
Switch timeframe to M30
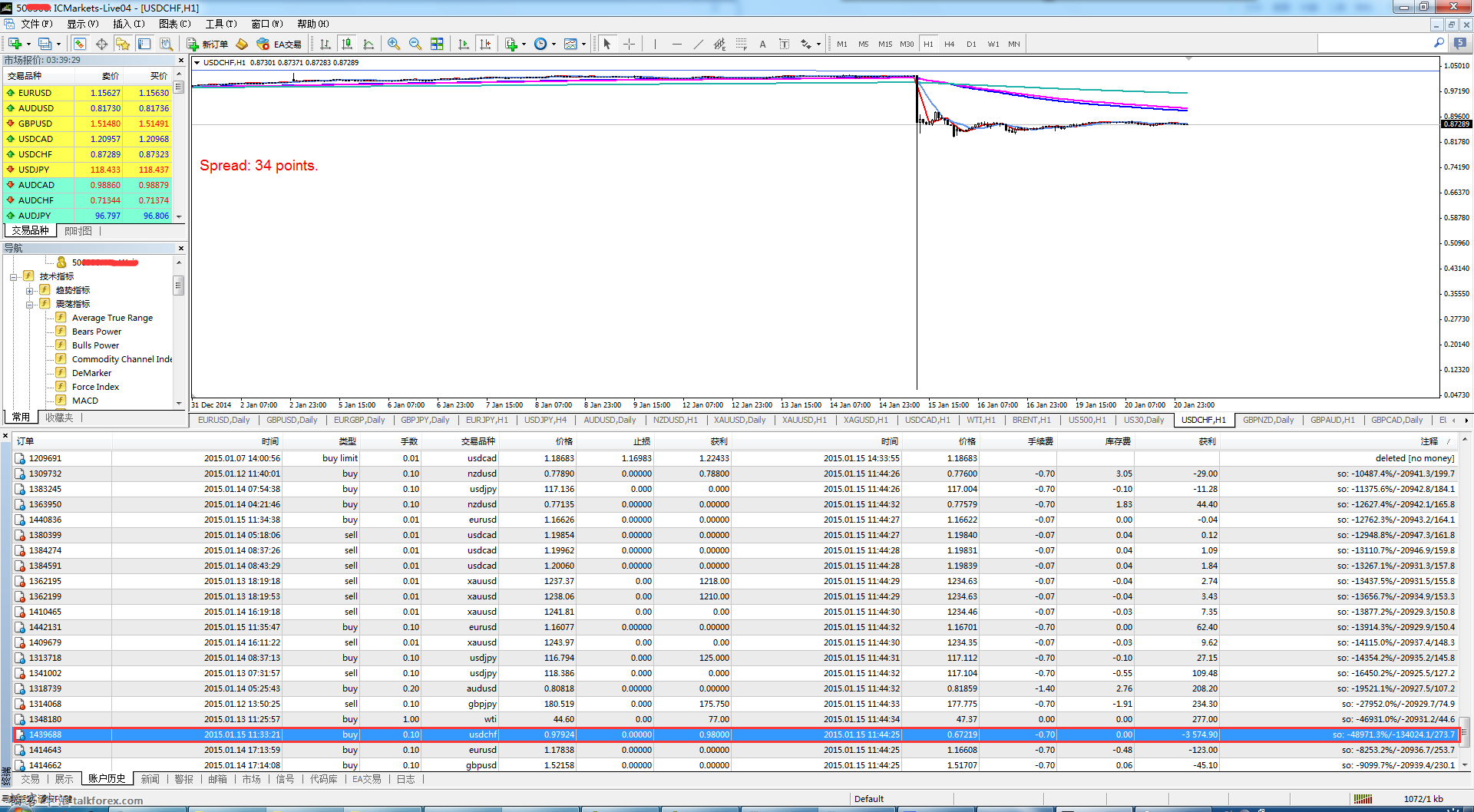click(x=907, y=44)
